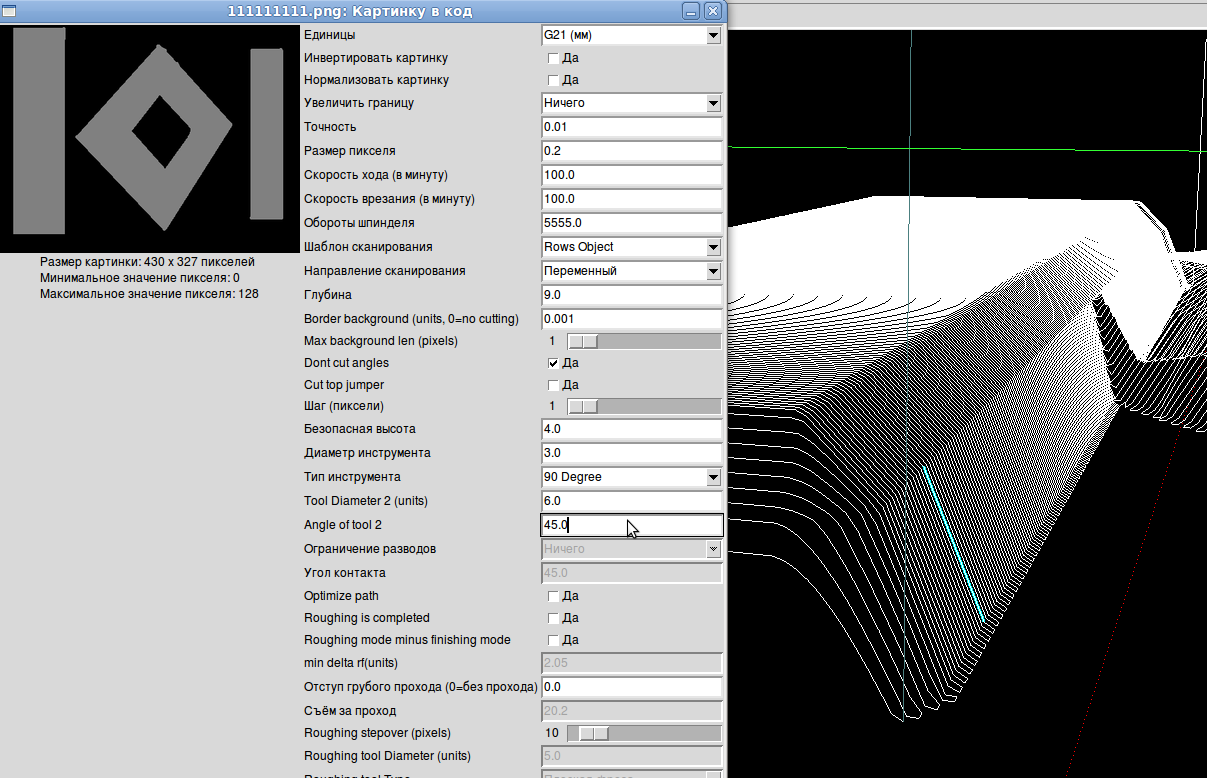Focus the Обороты шпинделя input field
The image size is (1207, 778).
click(631, 223)
